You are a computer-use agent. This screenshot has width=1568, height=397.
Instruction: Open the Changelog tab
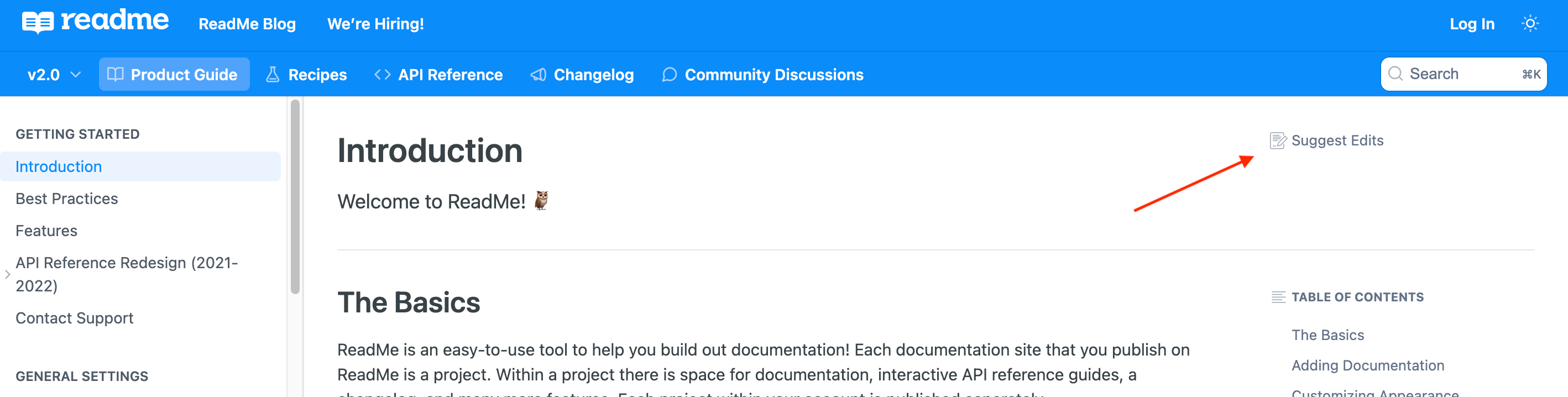[x=582, y=74]
